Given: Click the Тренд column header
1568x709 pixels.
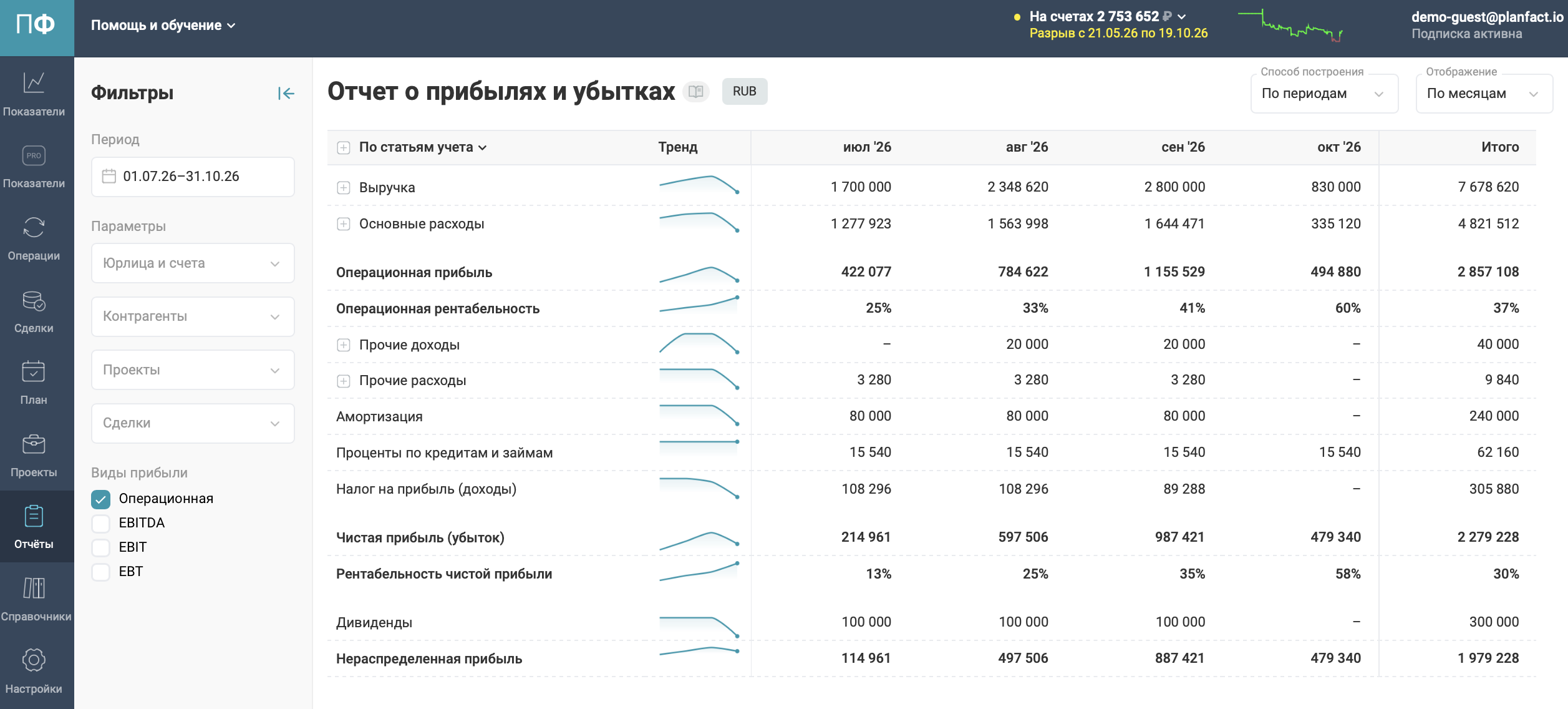Looking at the screenshot, I should tap(678, 147).
